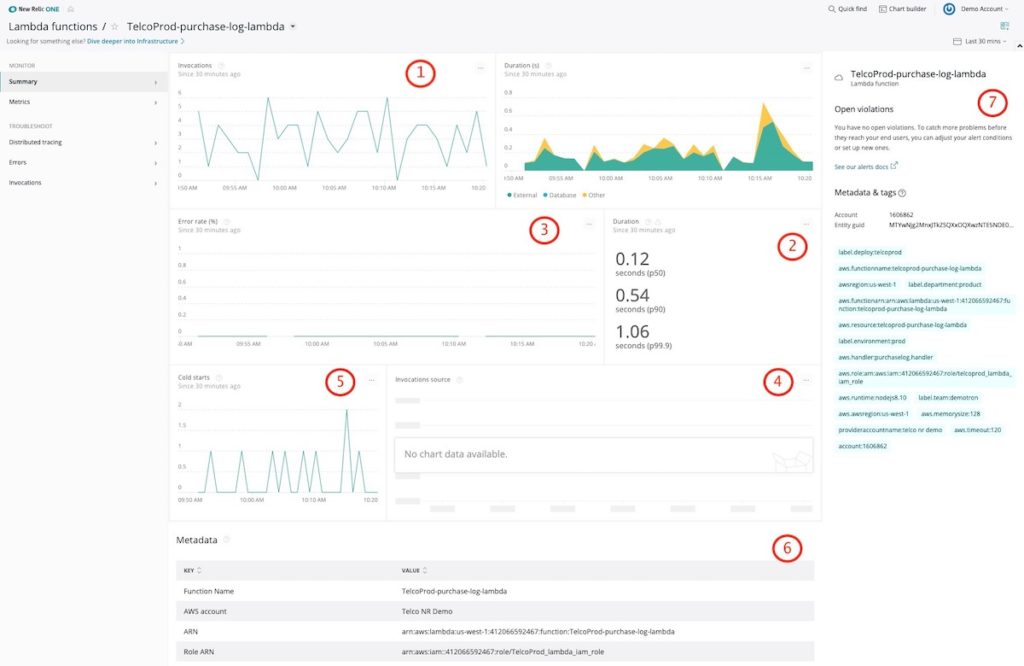The height and width of the screenshot is (666, 1024).
Task: Click the calendar icon beside Last 30 mins
Action: point(957,41)
